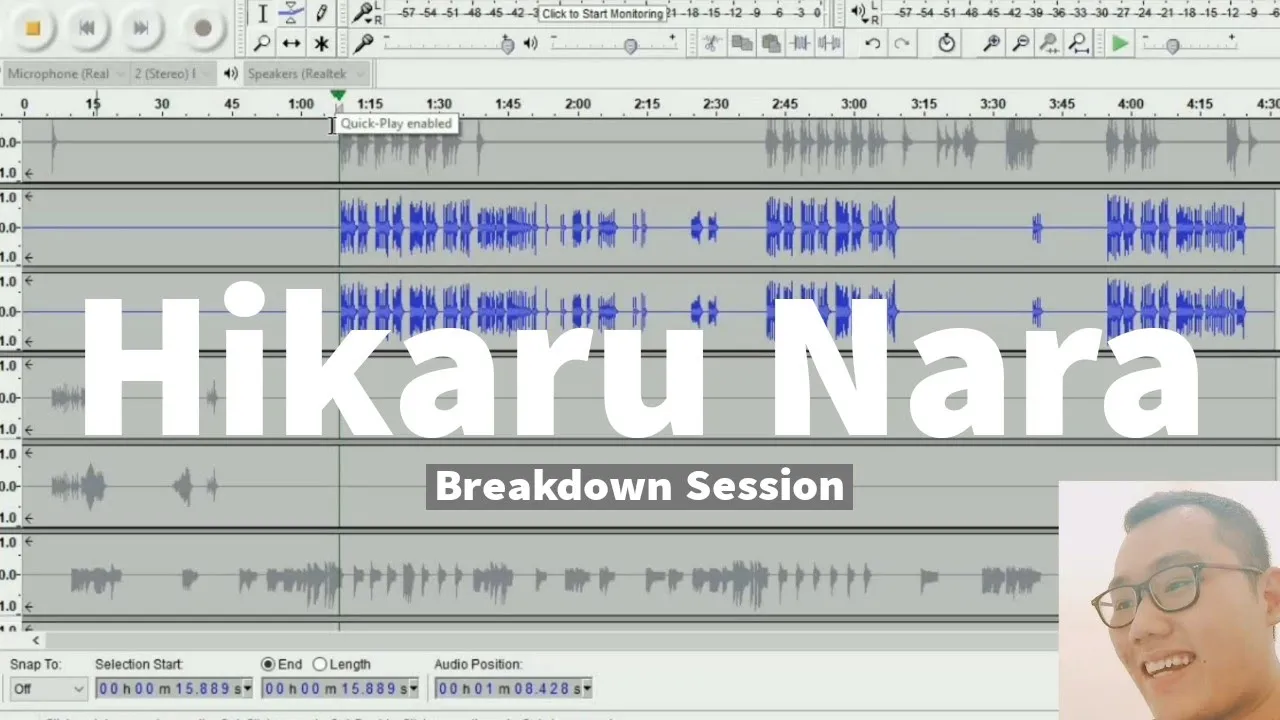This screenshot has height=720, width=1280.
Task: Click speaker icon beside the playback volume slider
Action: click(x=530, y=43)
